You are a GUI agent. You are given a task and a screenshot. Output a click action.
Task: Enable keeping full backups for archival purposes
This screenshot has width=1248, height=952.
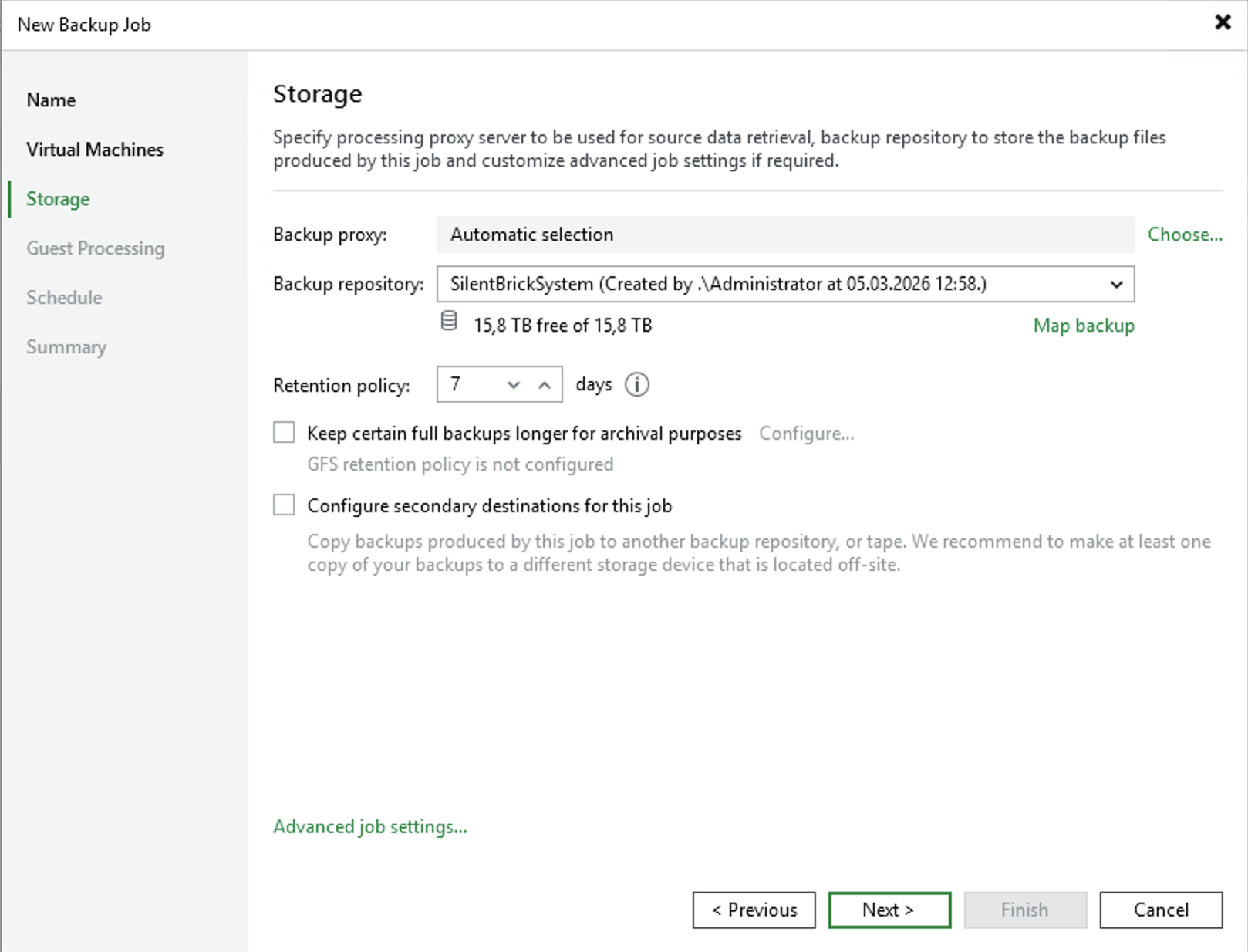point(284,433)
